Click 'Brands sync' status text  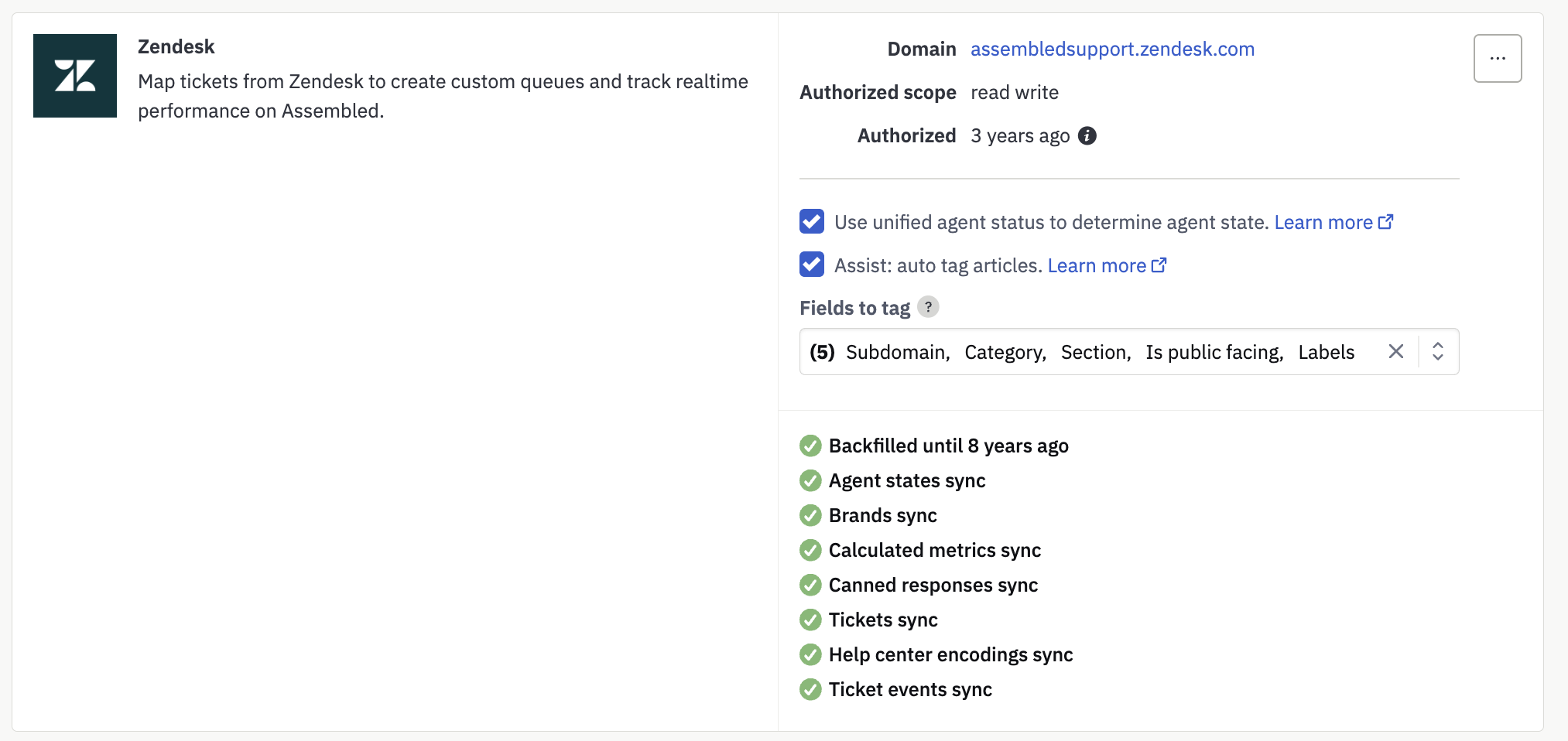pyautogui.click(x=882, y=515)
